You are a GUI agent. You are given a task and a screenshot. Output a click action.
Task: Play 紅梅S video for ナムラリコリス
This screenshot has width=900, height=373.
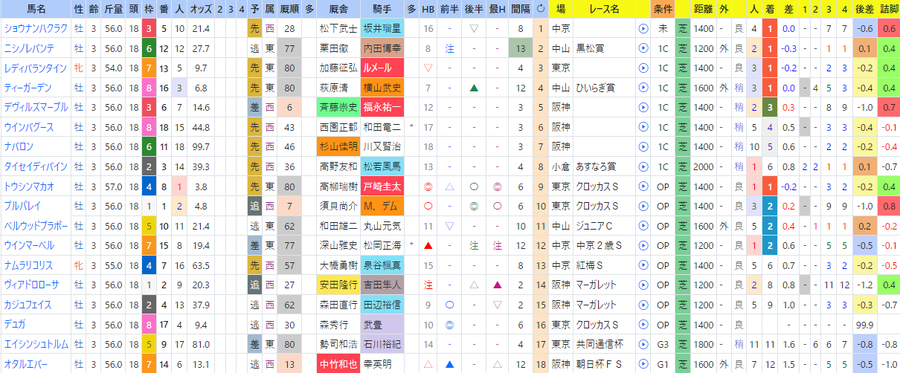click(x=643, y=266)
